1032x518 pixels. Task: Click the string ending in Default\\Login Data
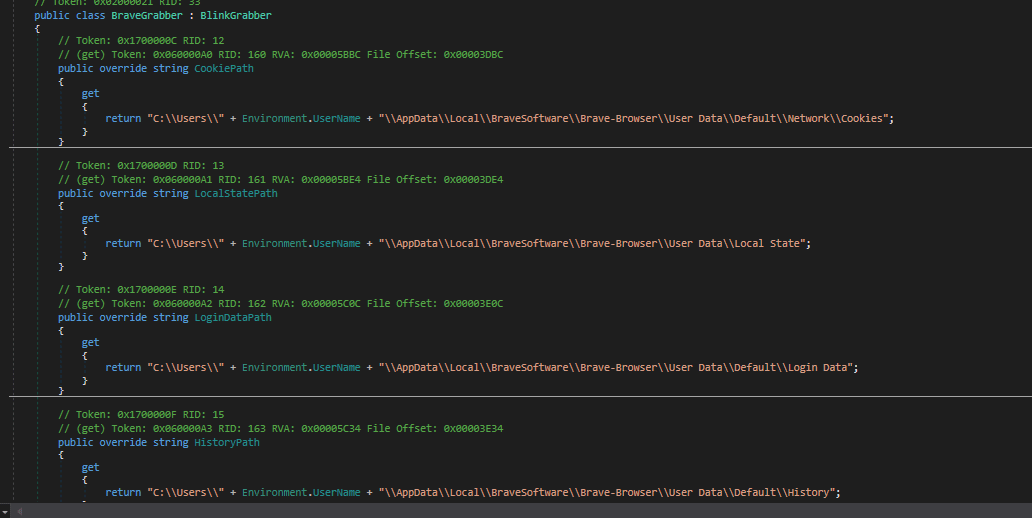click(615, 367)
